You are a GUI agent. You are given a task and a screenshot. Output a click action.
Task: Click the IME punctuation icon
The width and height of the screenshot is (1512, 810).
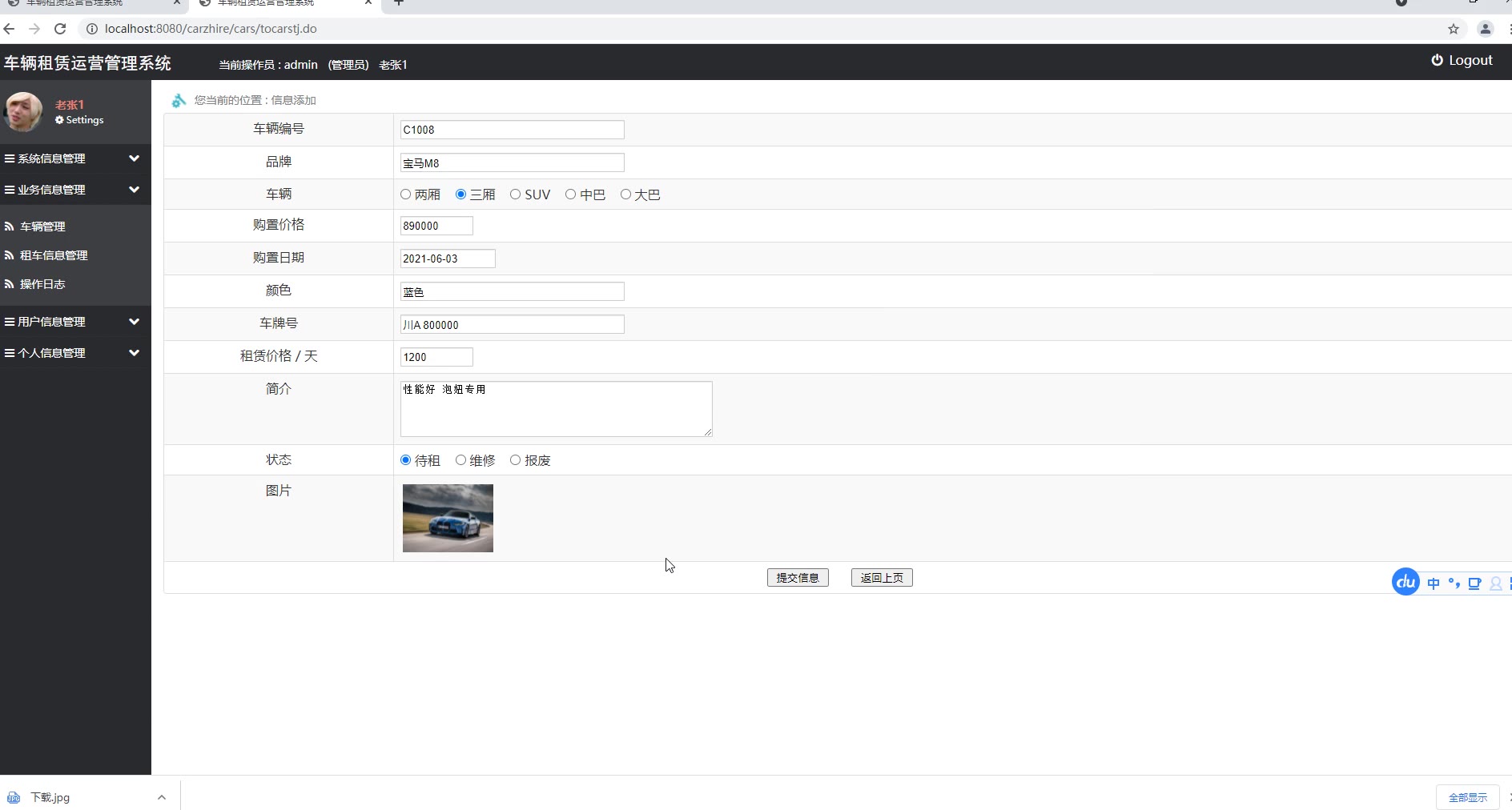pos(1454,583)
